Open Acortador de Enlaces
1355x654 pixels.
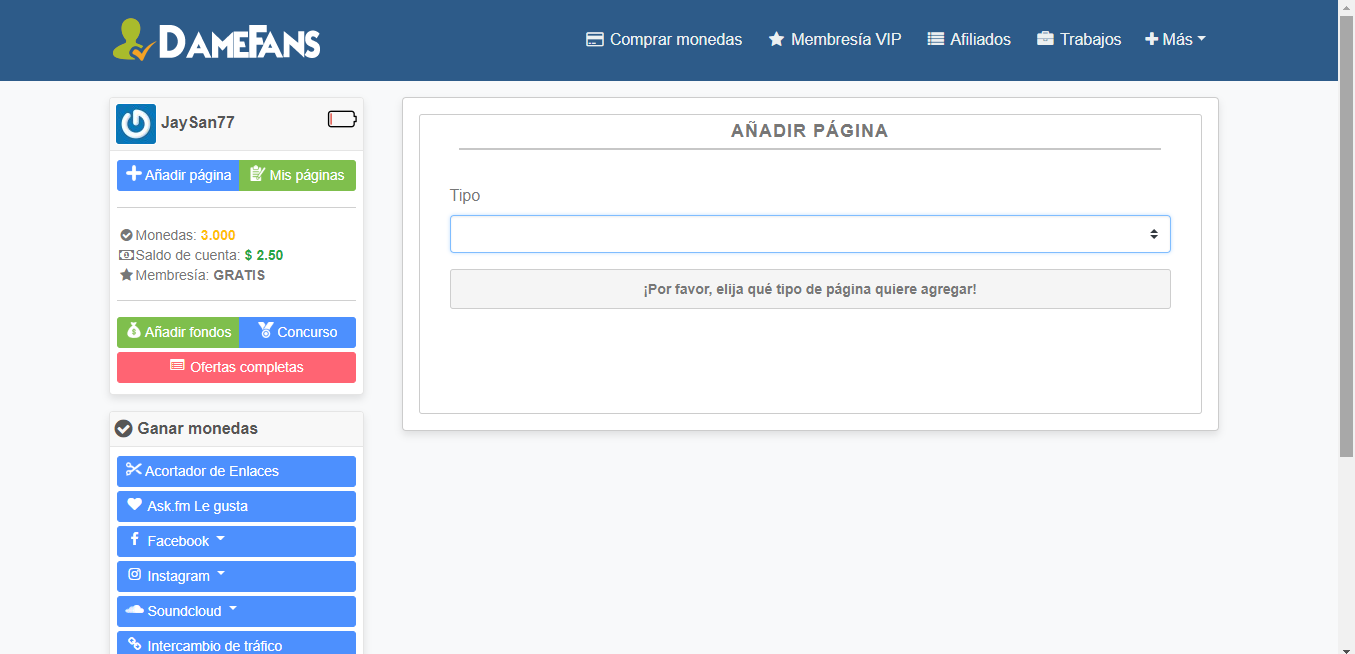[236, 471]
